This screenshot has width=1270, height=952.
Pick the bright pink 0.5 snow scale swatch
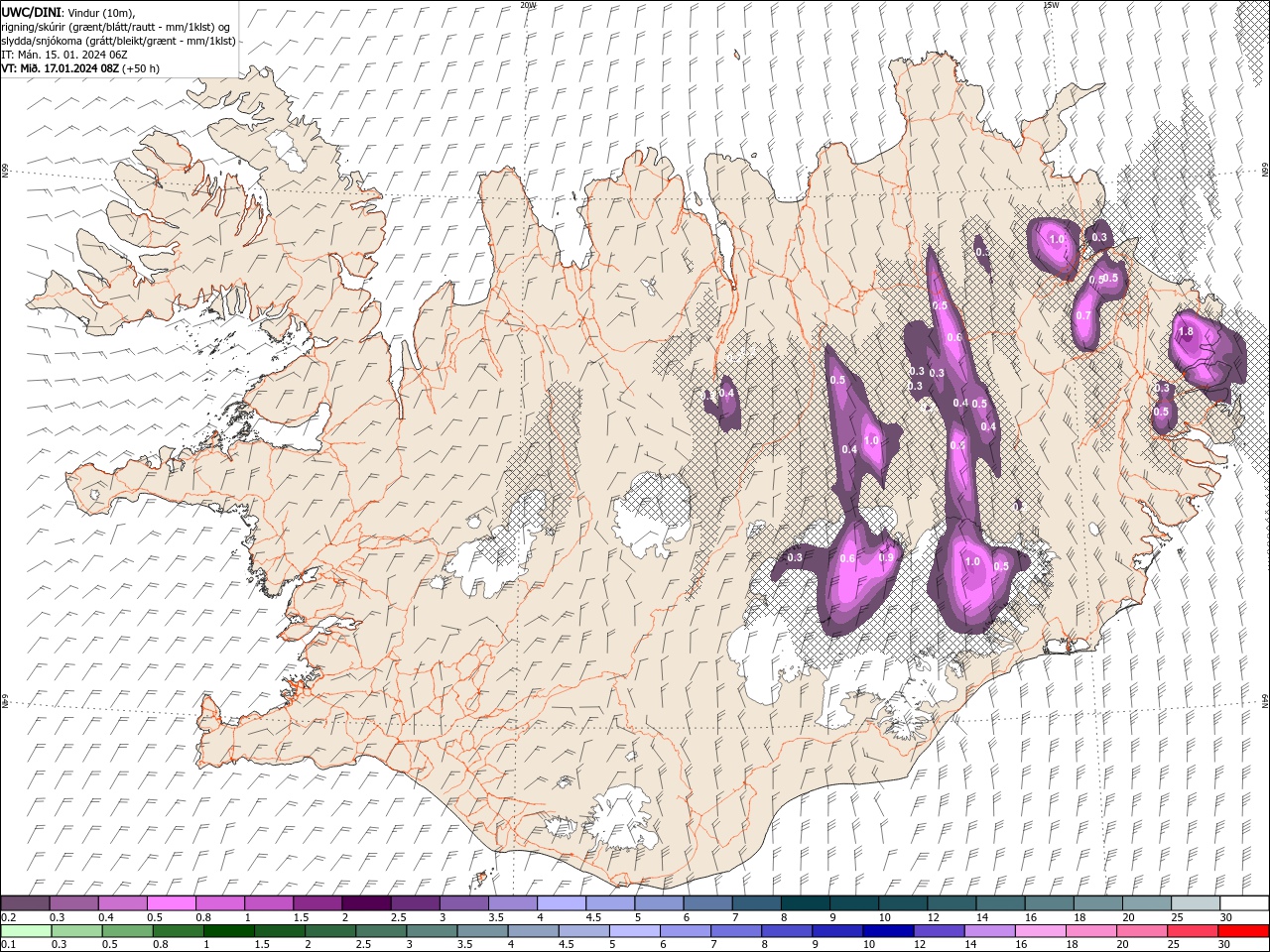(171, 903)
